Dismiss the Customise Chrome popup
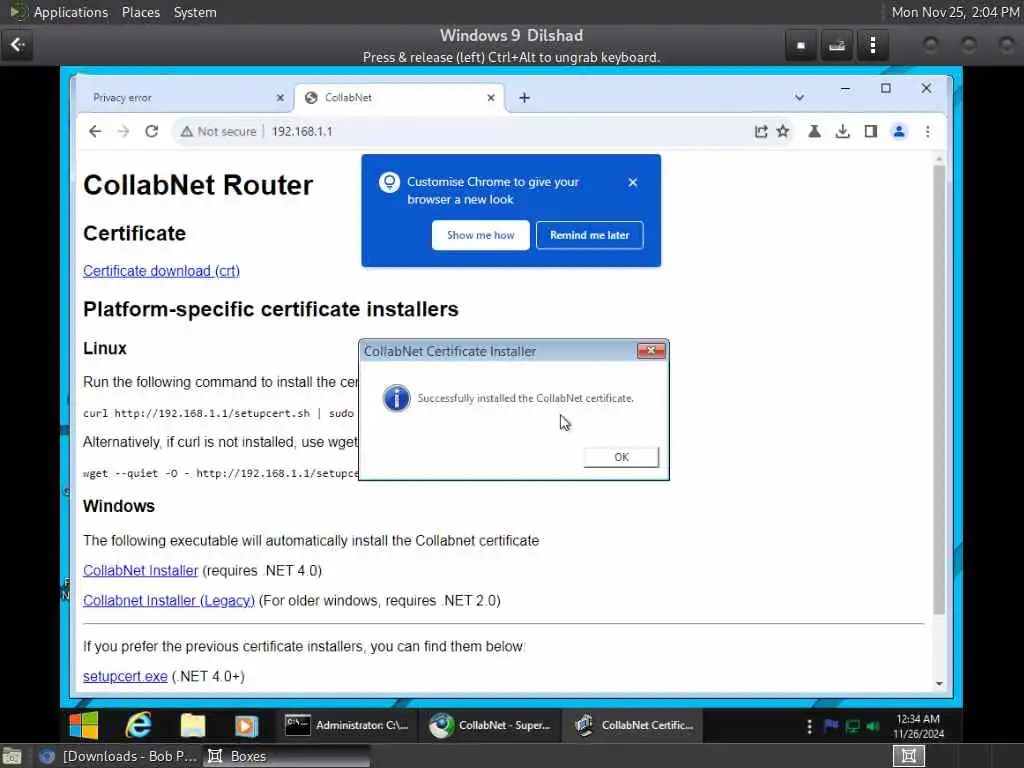Image resolution: width=1024 pixels, height=768 pixels. click(633, 182)
